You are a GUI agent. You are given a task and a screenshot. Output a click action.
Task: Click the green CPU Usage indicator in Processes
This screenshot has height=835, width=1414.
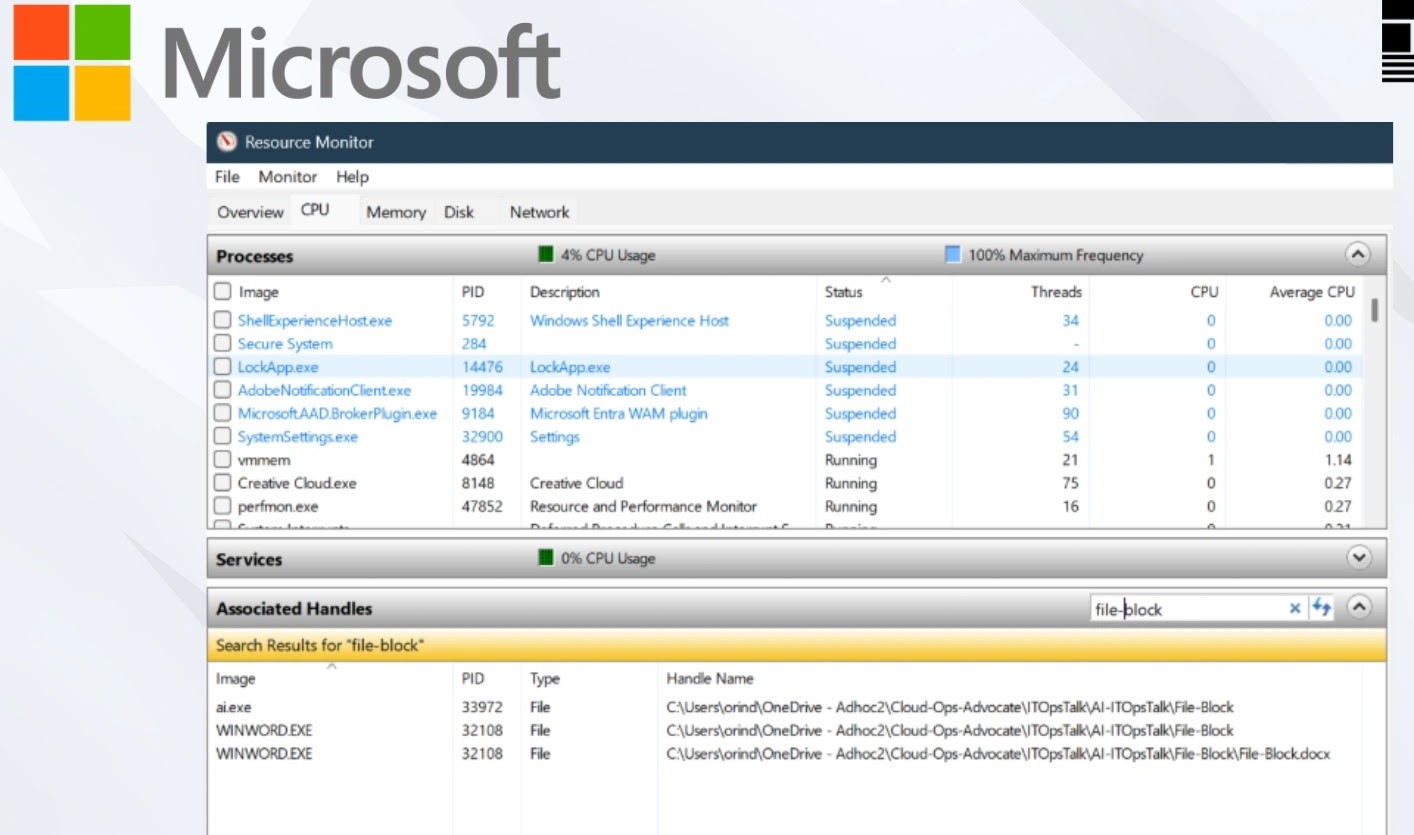pyautogui.click(x=546, y=255)
